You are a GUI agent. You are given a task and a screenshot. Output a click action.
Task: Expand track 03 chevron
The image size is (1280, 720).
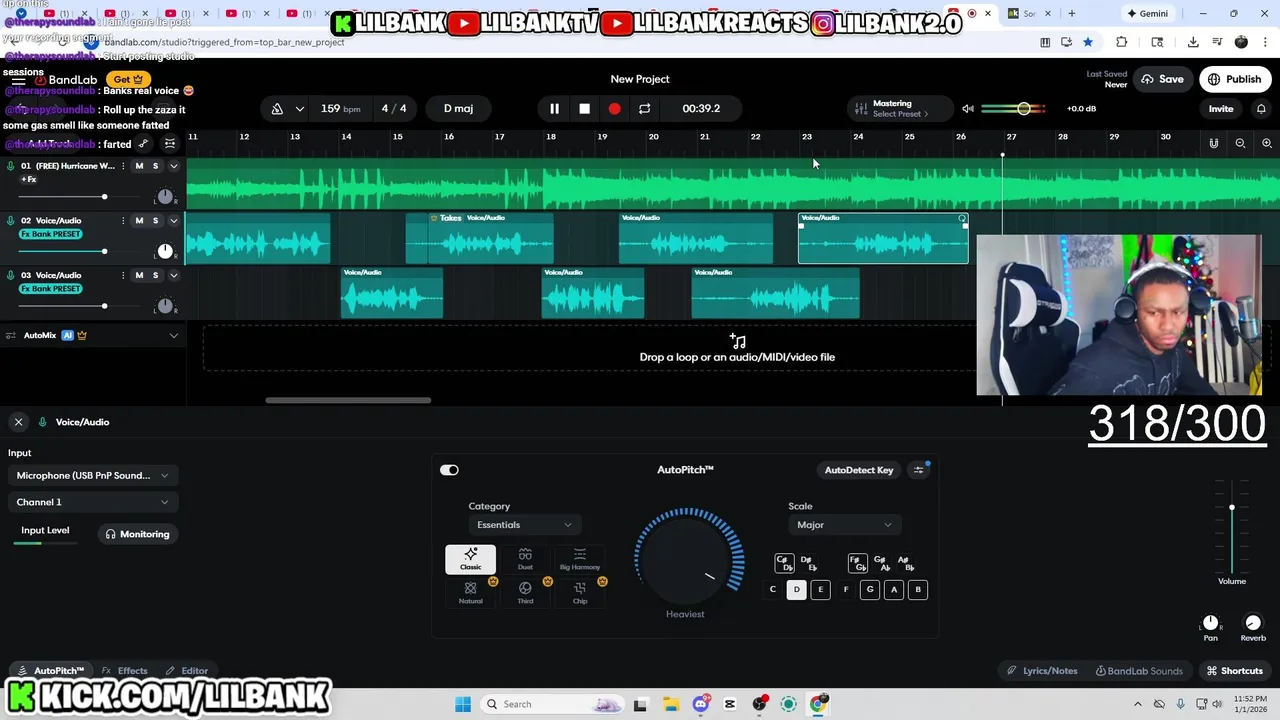[173, 275]
